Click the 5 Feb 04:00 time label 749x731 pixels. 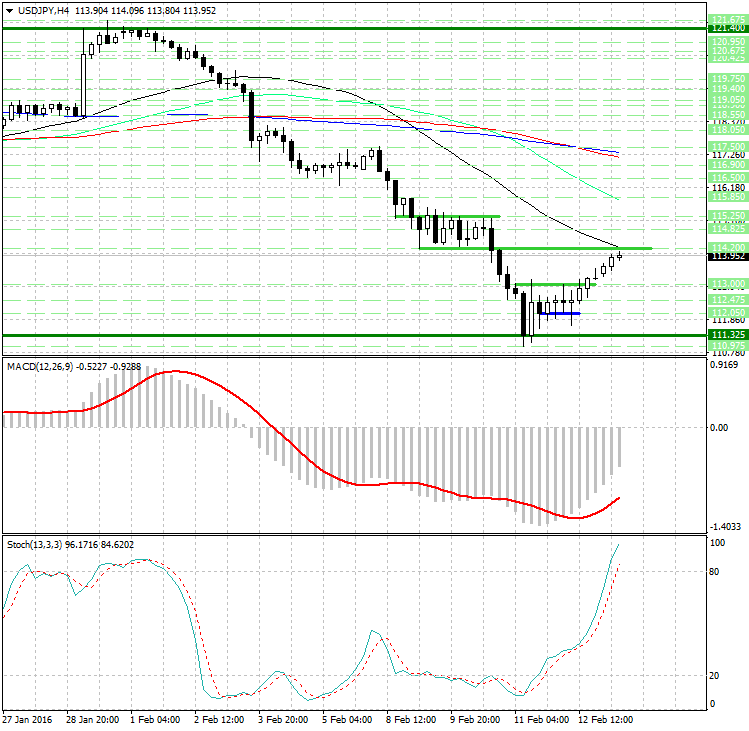tap(347, 720)
